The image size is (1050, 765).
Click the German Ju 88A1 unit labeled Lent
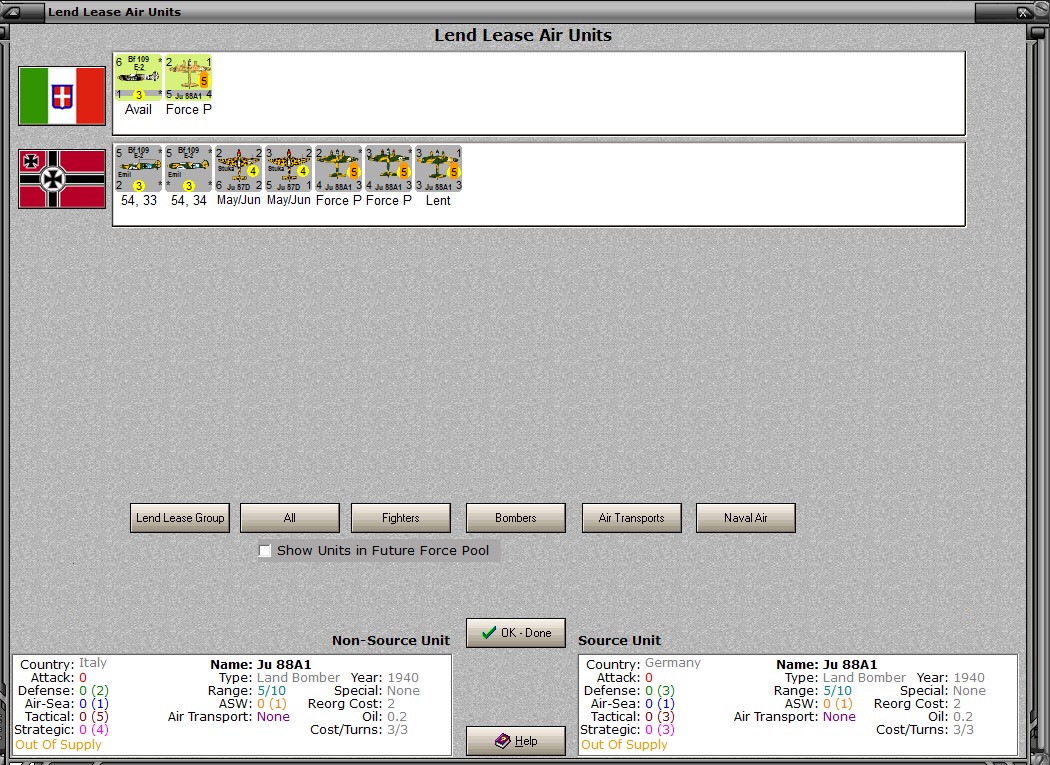pos(439,168)
